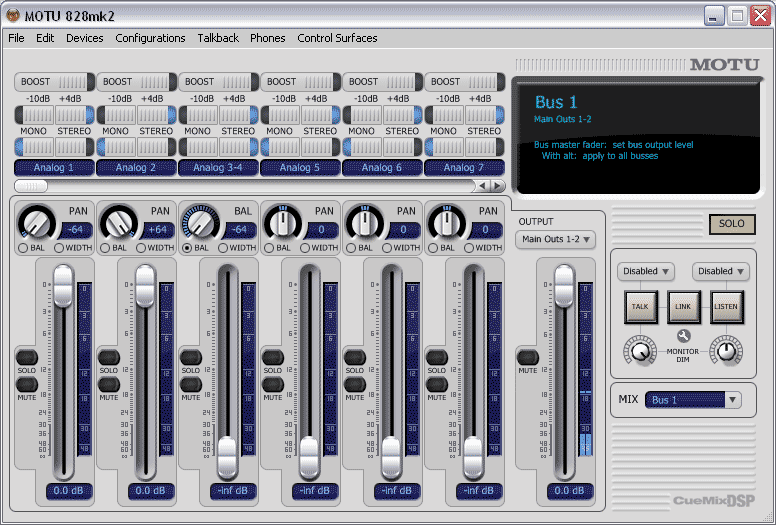Toggle the BOOST switch on Analog 7

tap(464, 82)
